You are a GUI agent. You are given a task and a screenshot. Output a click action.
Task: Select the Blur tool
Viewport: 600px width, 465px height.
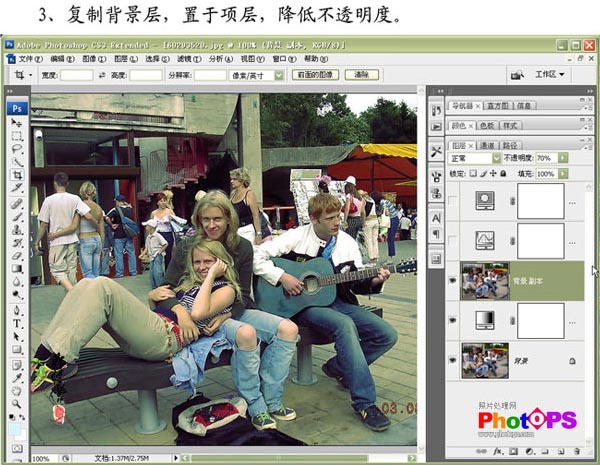click(16, 282)
